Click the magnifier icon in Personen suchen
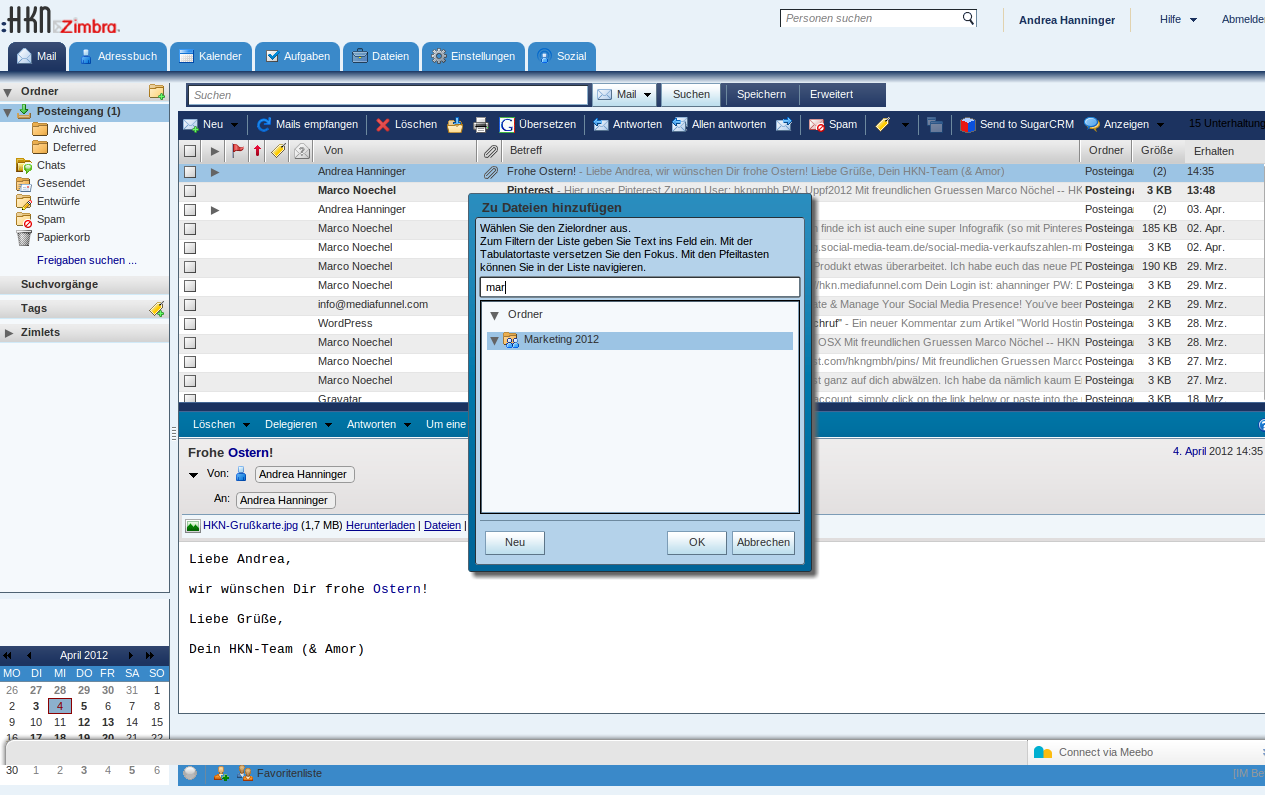This screenshot has width=1265, height=795. [x=968, y=18]
